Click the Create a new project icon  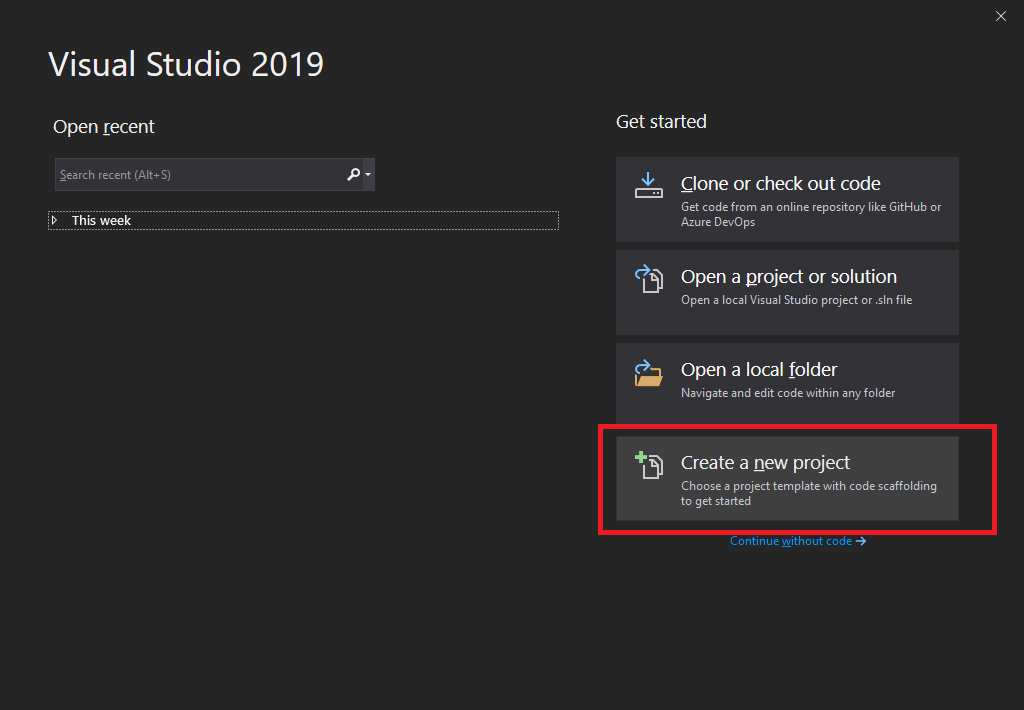(x=648, y=465)
